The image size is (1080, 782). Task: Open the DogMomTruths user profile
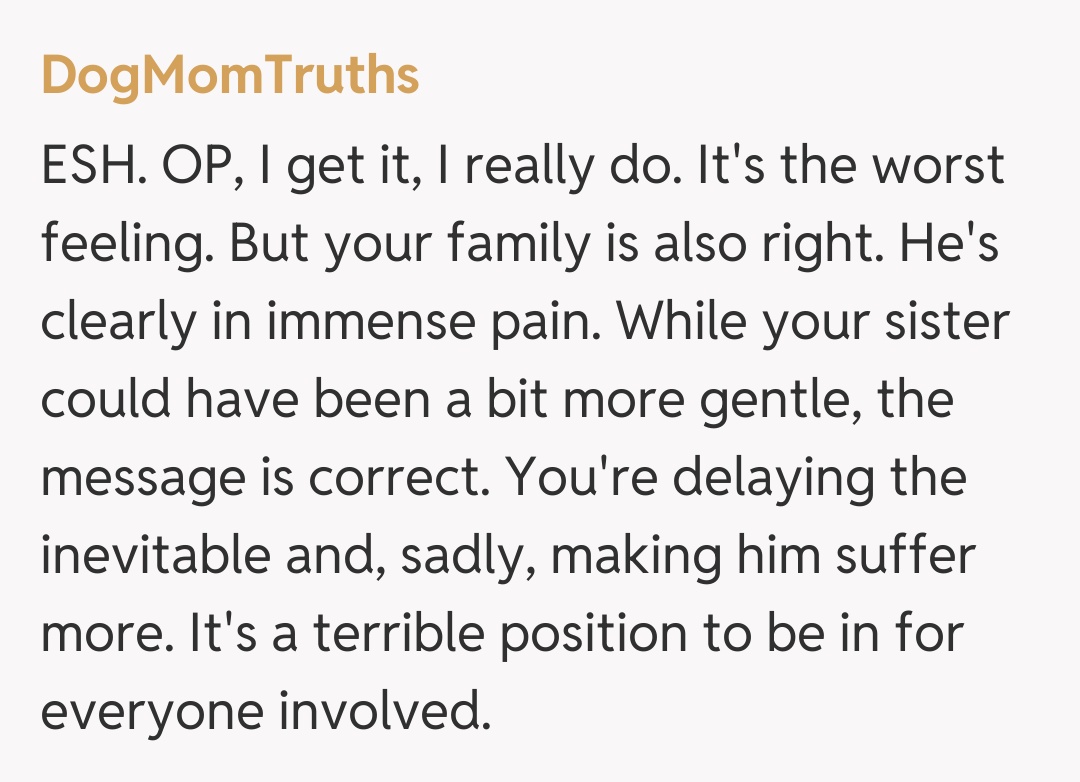pyautogui.click(x=229, y=75)
